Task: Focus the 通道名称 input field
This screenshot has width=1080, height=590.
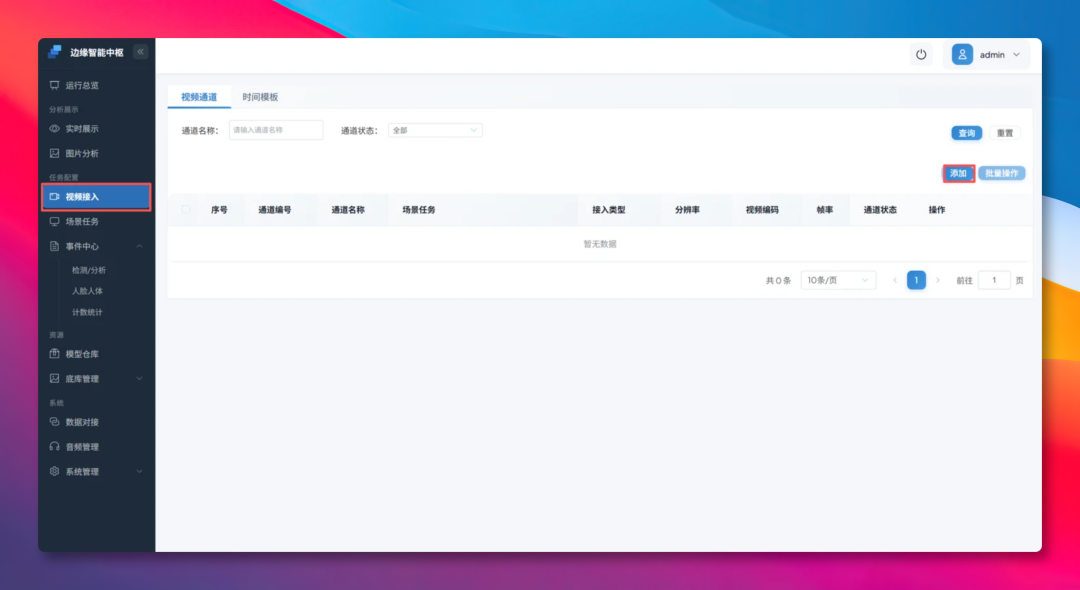Action: pyautogui.click(x=276, y=130)
